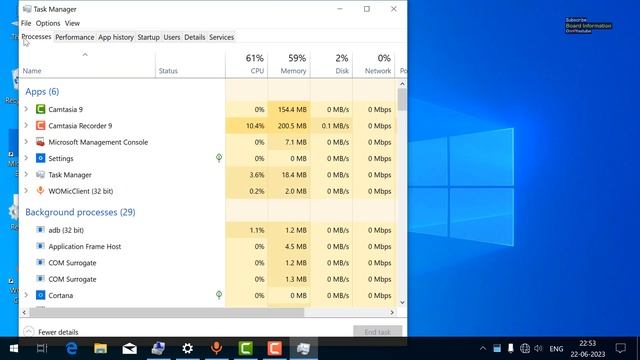
Task: Switch to the Performance tab
Action: pos(75,37)
